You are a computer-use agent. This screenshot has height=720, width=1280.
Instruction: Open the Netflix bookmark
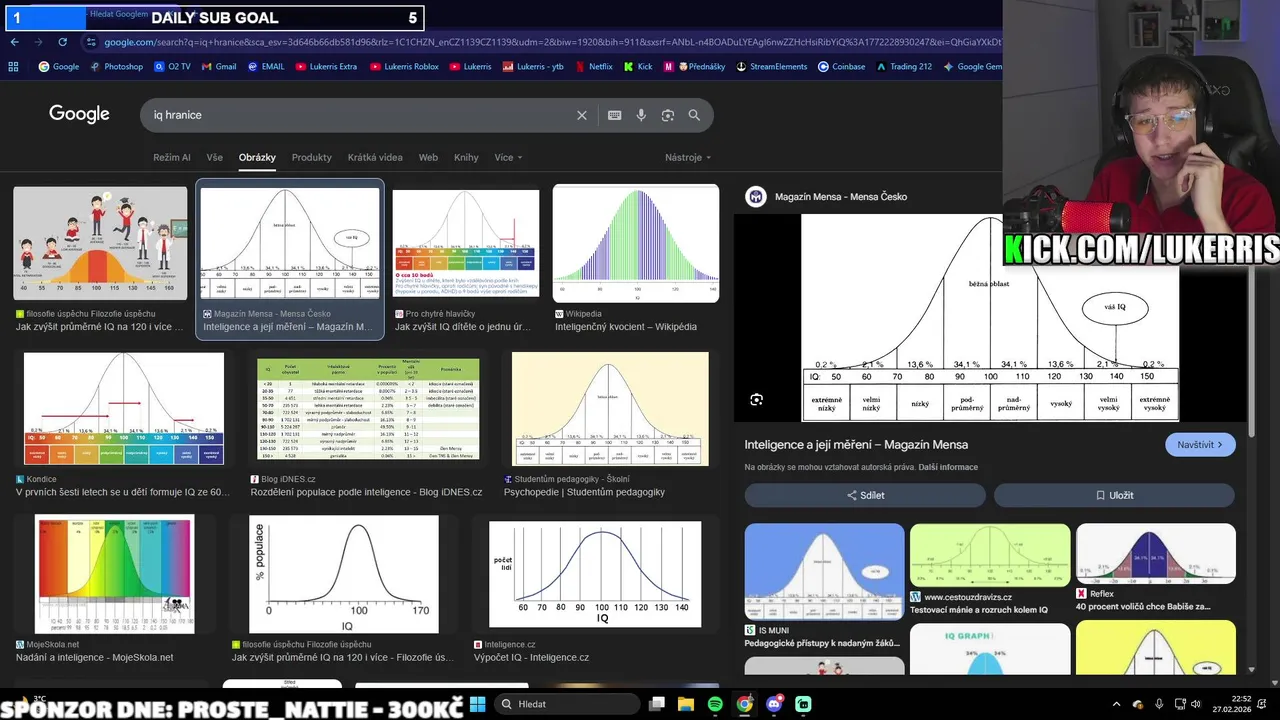pyautogui.click(x=593, y=67)
